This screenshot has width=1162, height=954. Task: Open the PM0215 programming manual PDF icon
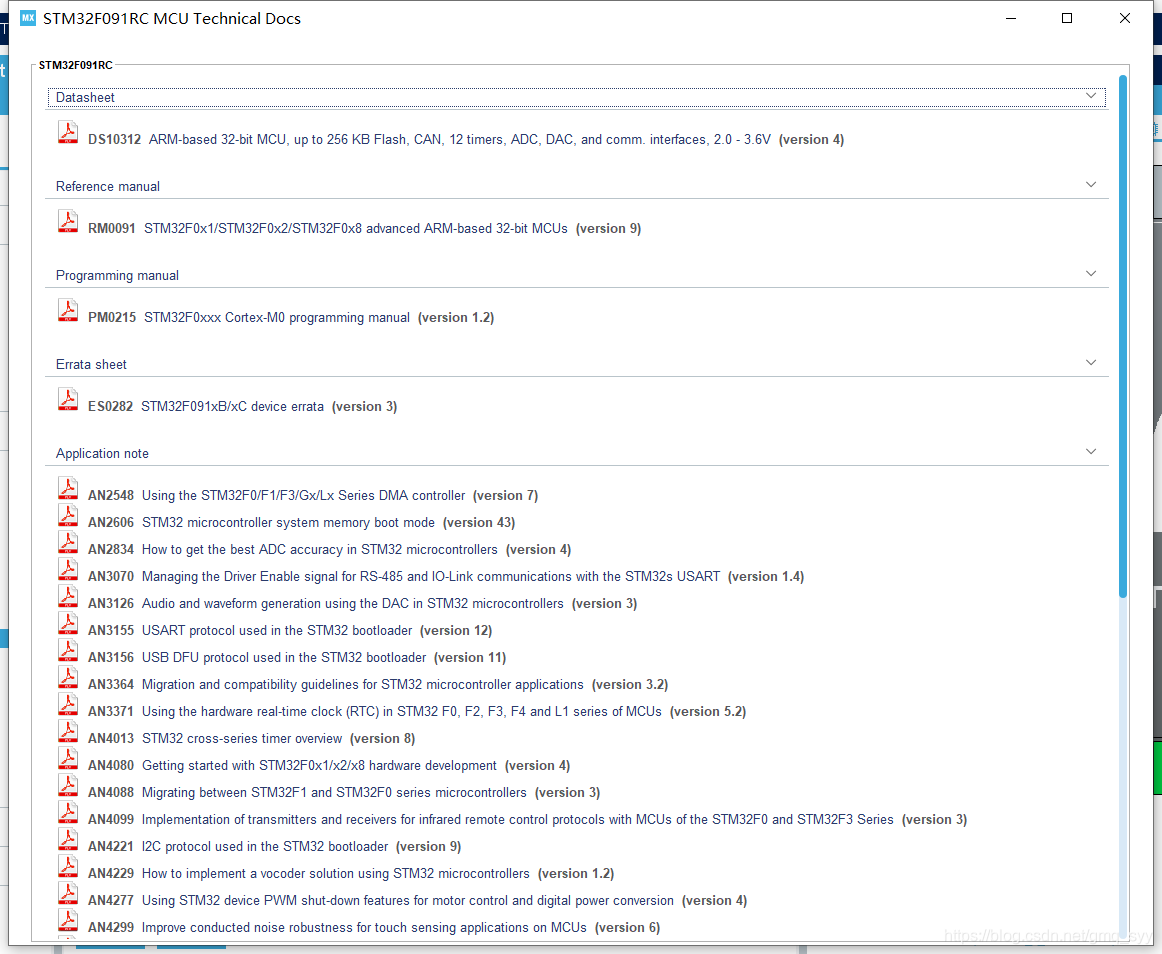(68, 310)
